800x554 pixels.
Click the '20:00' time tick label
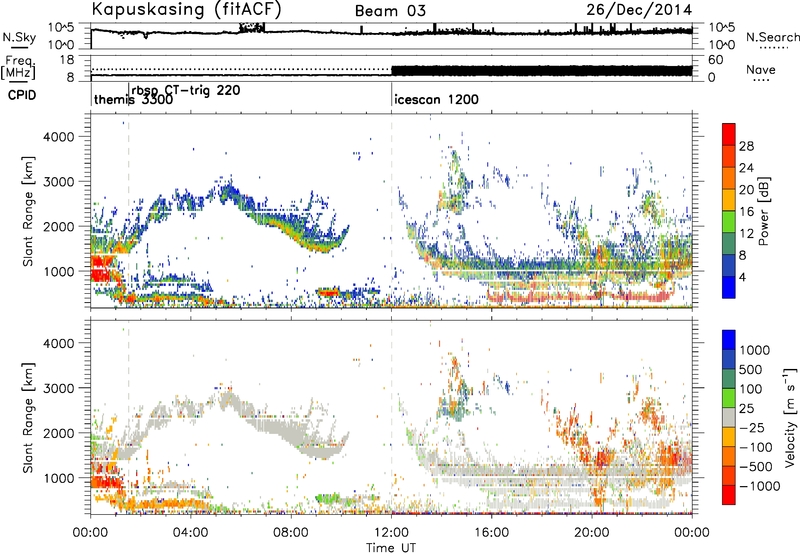(592, 533)
